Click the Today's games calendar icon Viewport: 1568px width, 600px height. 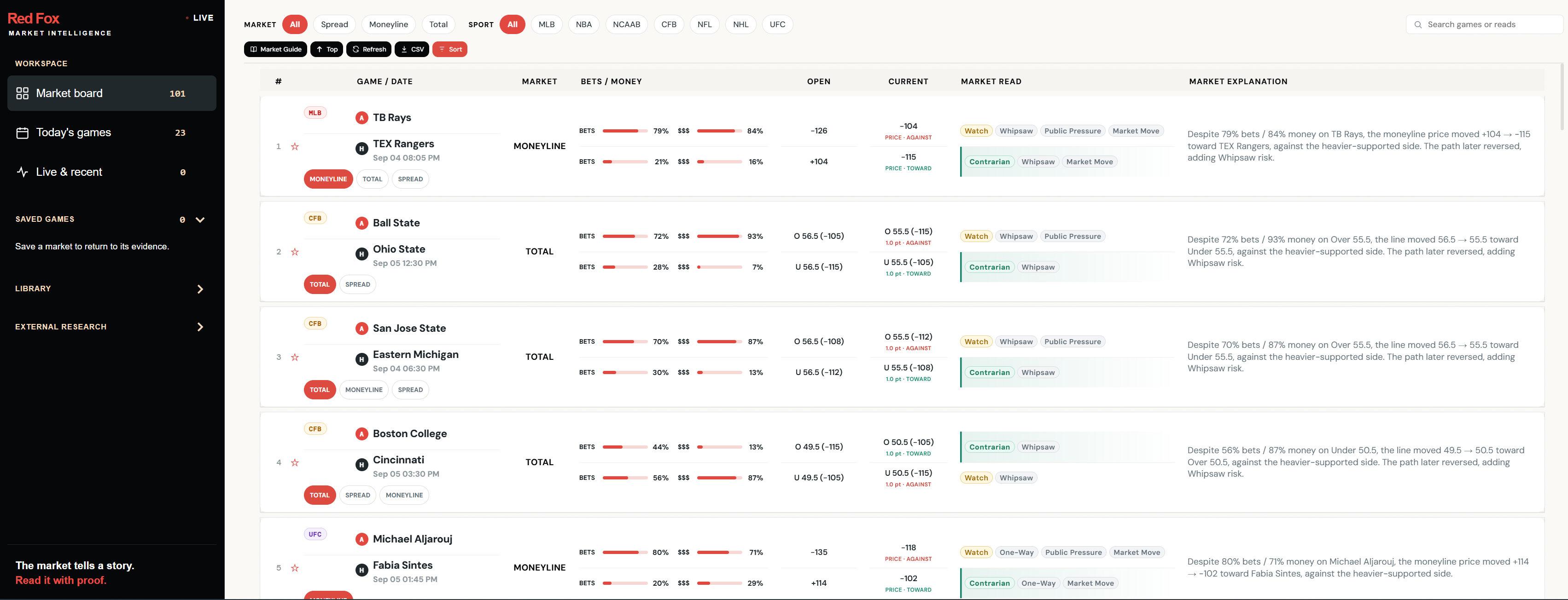pyautogui.click(x=23, y=133)
